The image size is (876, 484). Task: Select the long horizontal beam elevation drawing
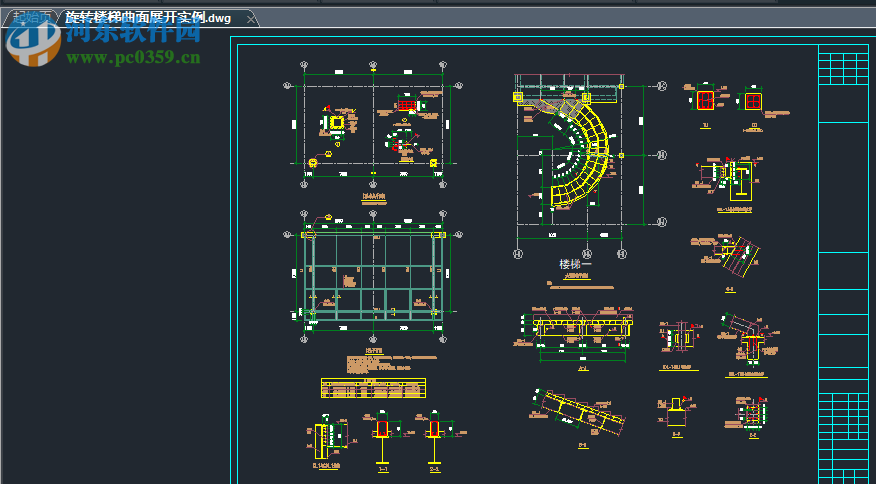pos(578,328)
